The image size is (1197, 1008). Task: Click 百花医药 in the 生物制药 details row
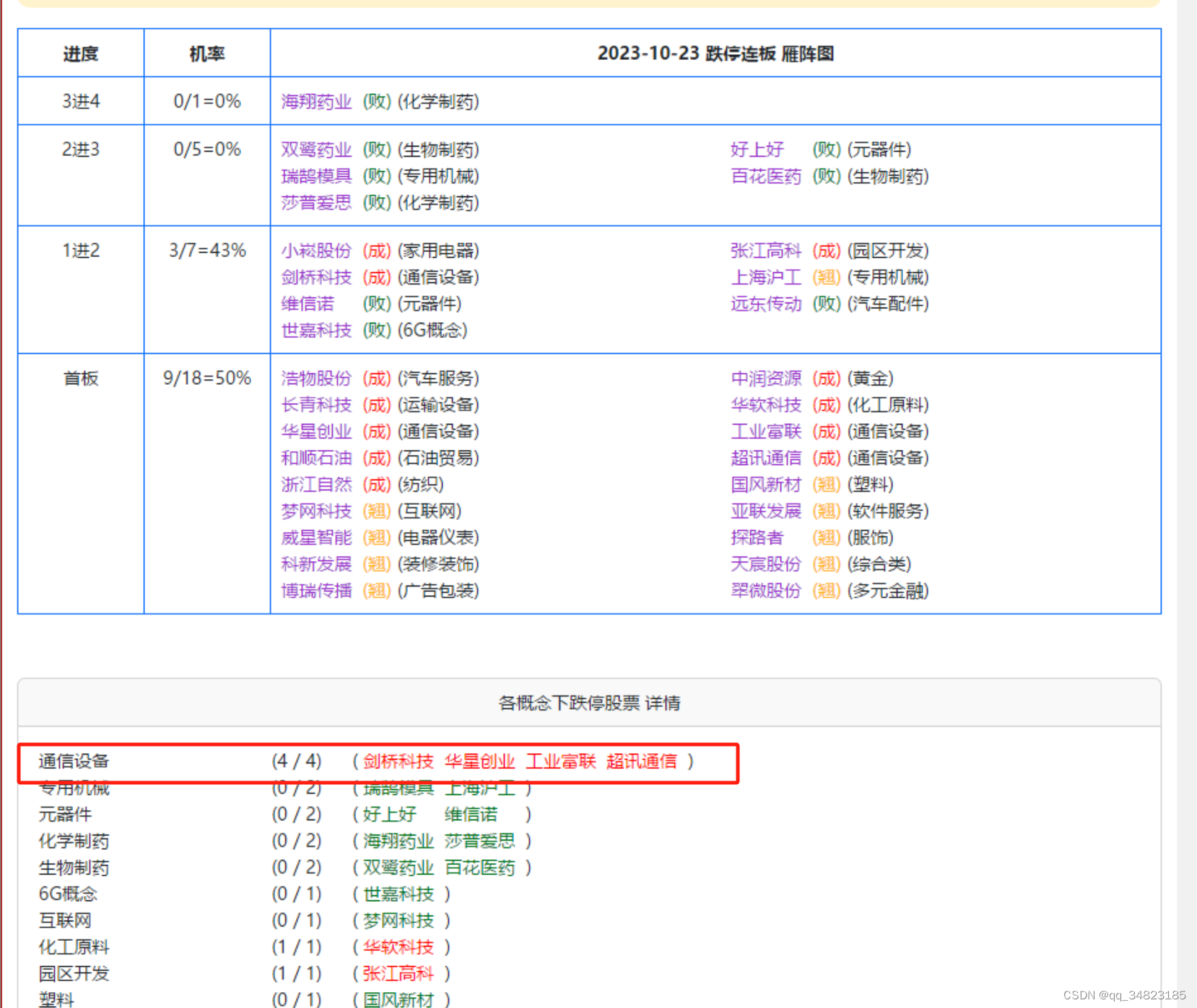pos(479,868)
